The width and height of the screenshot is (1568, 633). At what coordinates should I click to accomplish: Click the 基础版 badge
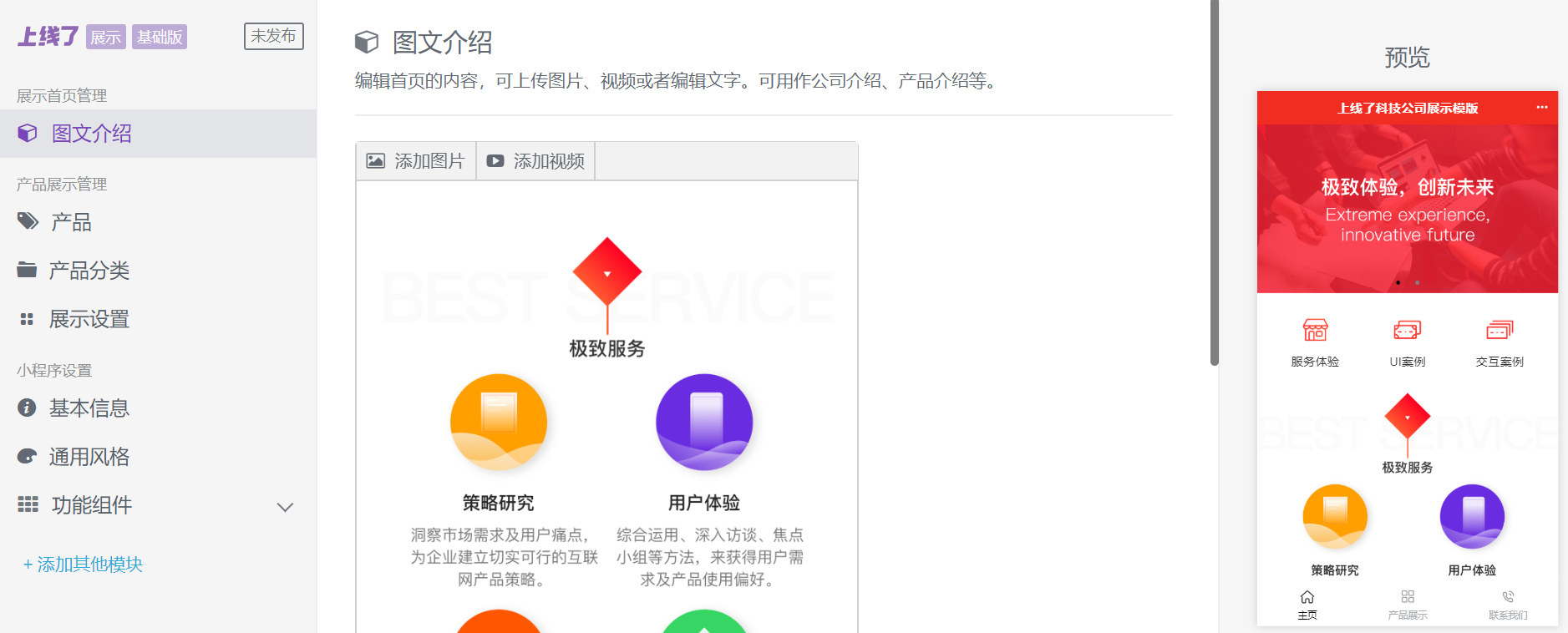[160, 37]
